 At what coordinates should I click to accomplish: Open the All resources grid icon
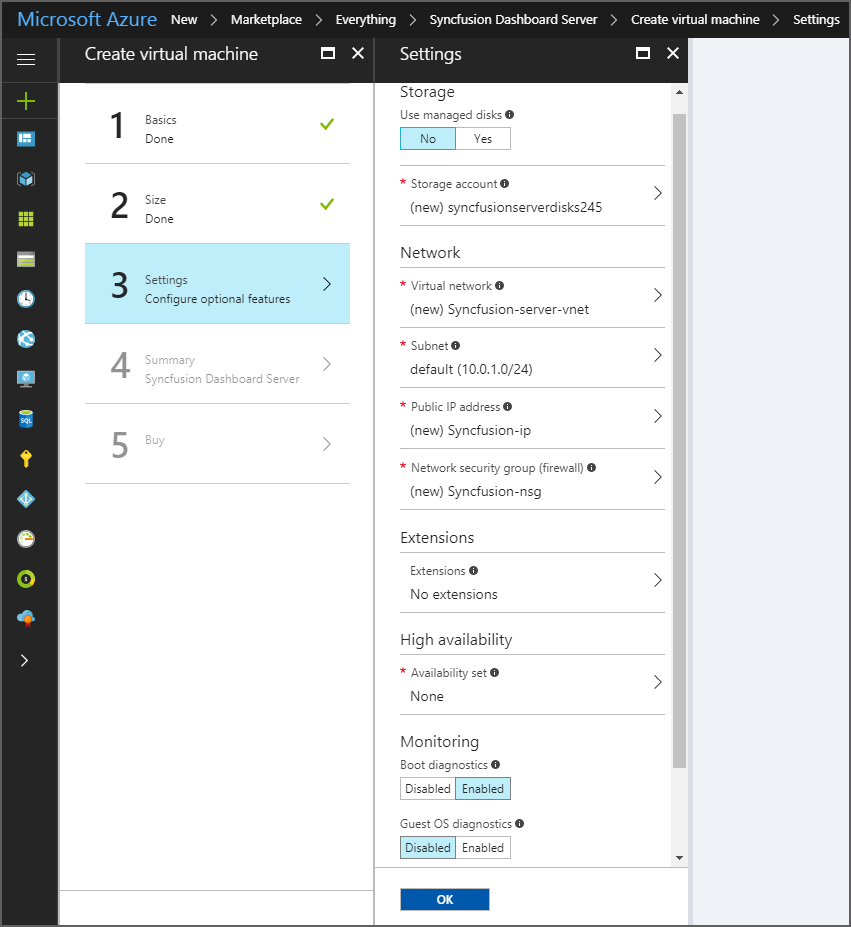[x=26, y=219]
